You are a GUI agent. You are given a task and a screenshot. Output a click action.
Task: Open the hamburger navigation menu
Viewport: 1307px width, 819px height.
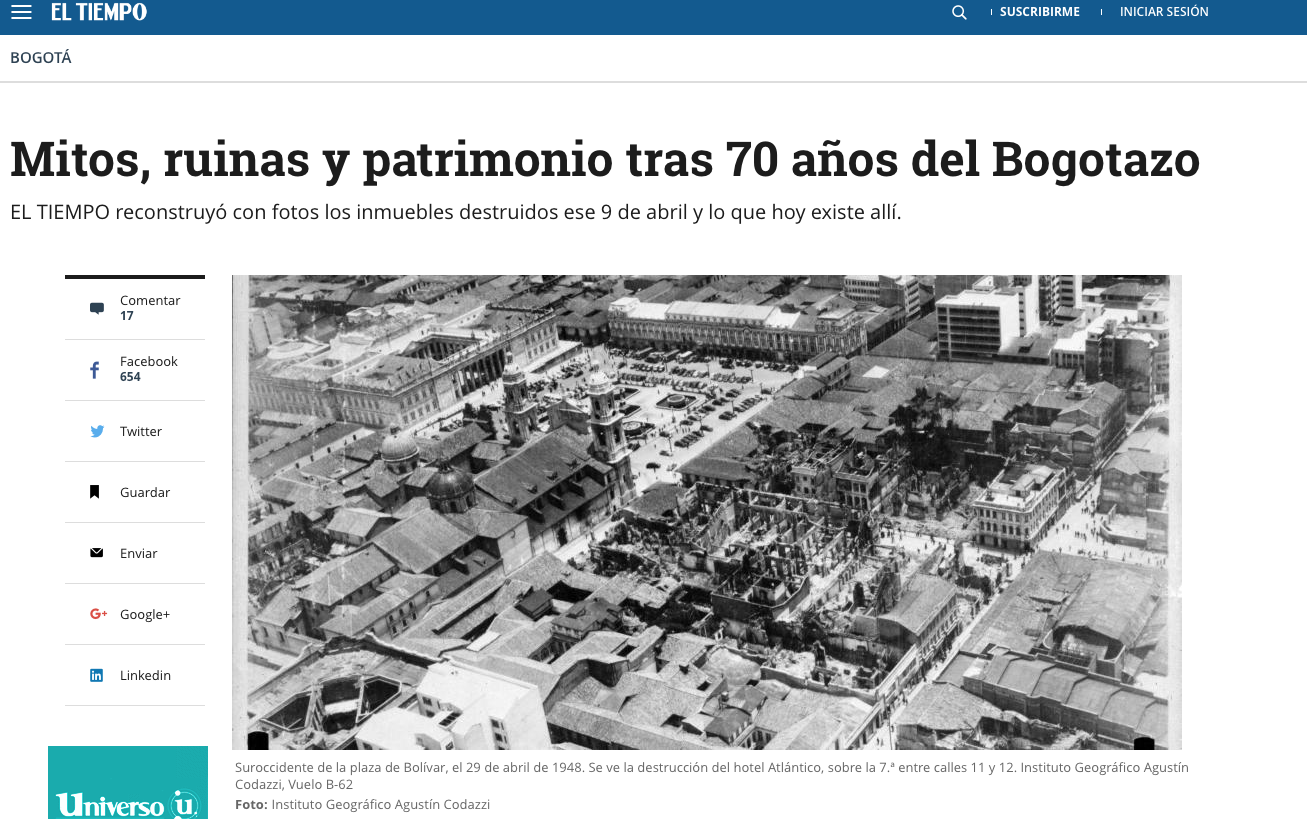pyautogui.click(x=20, y=12)
